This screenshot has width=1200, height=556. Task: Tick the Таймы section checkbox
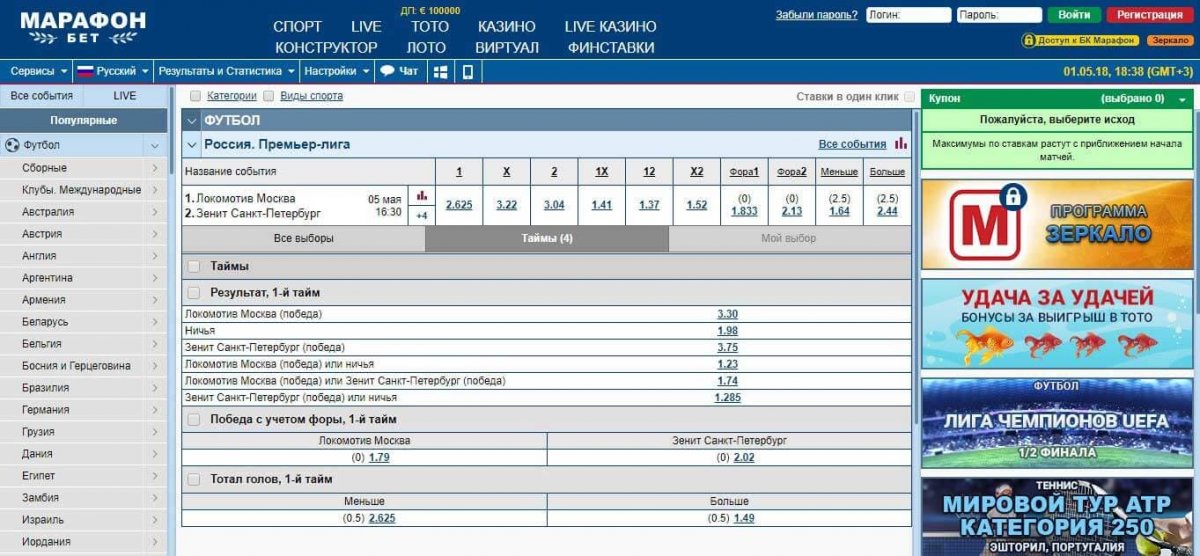[x=194, y=267]
